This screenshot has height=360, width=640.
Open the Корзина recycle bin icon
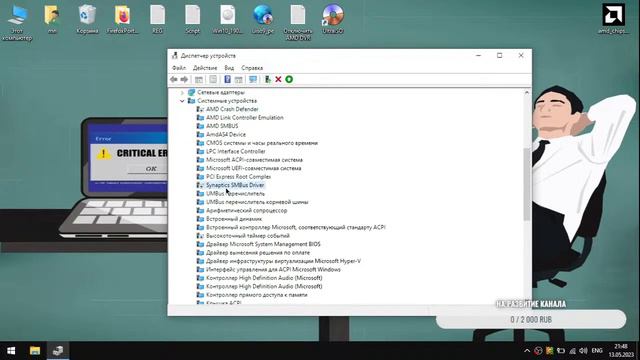[x=87, y=20]
